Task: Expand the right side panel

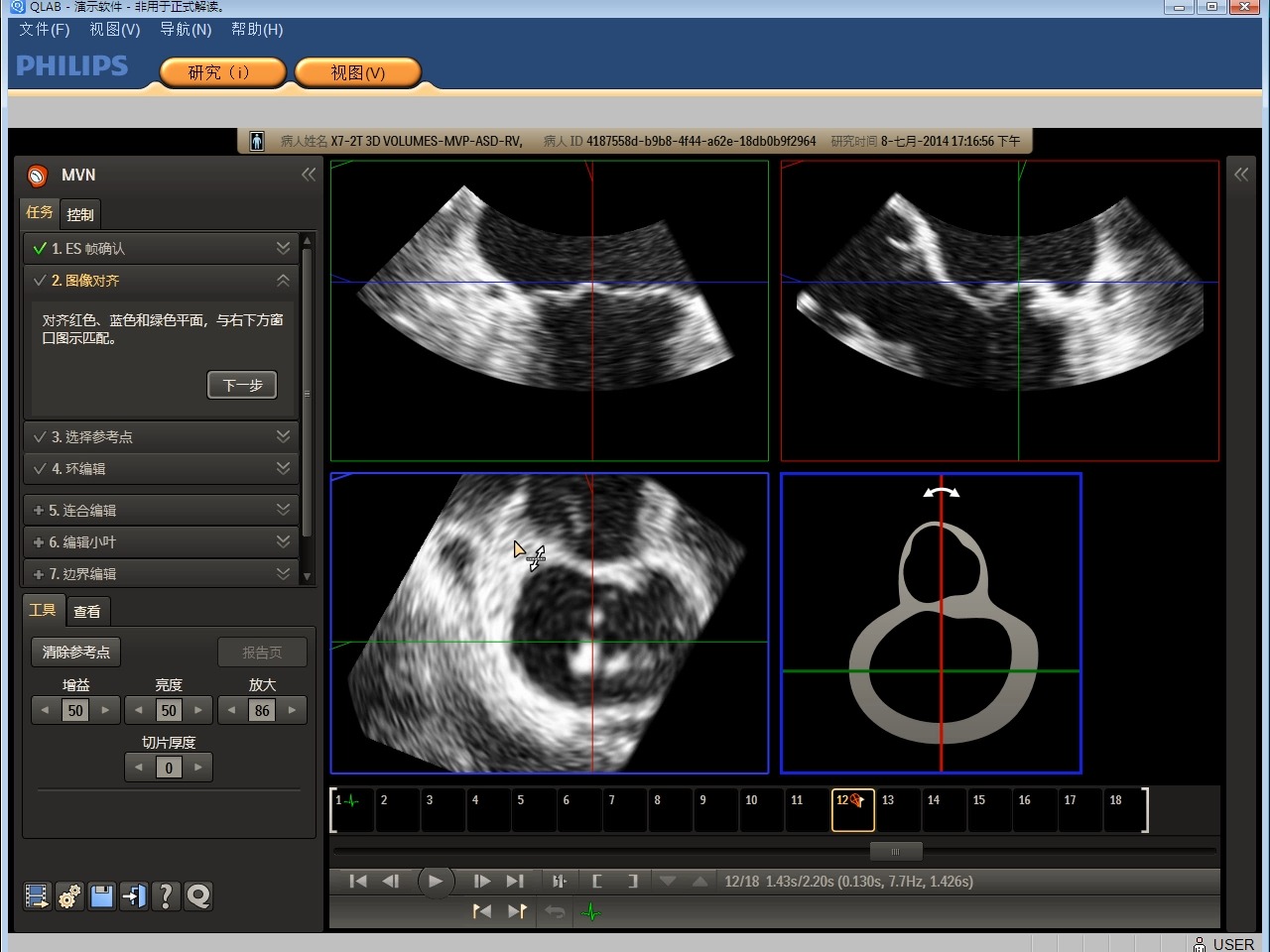Action: pos(1241,175)
